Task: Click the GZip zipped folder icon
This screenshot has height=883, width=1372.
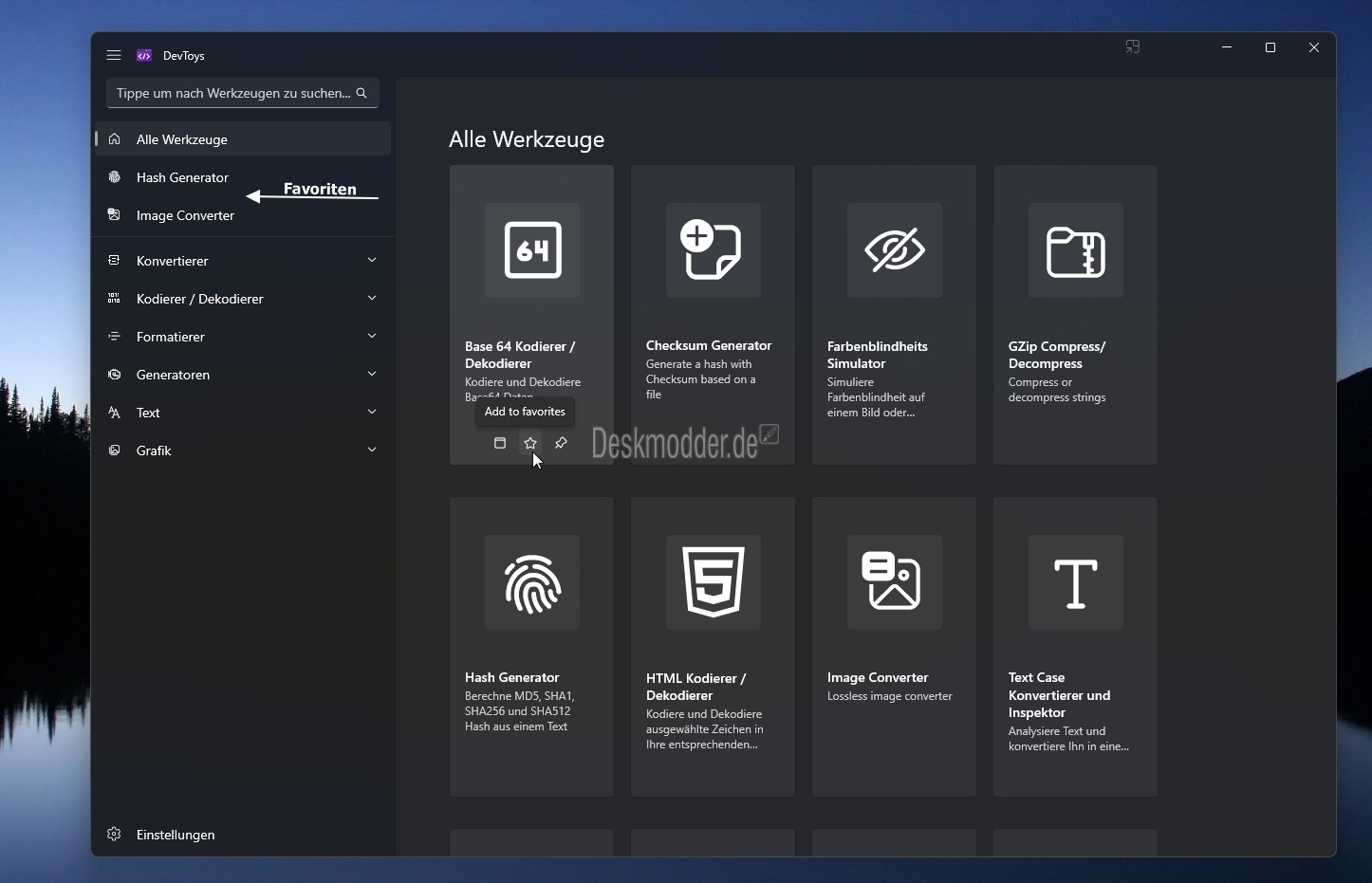Action: (1076, 250)
